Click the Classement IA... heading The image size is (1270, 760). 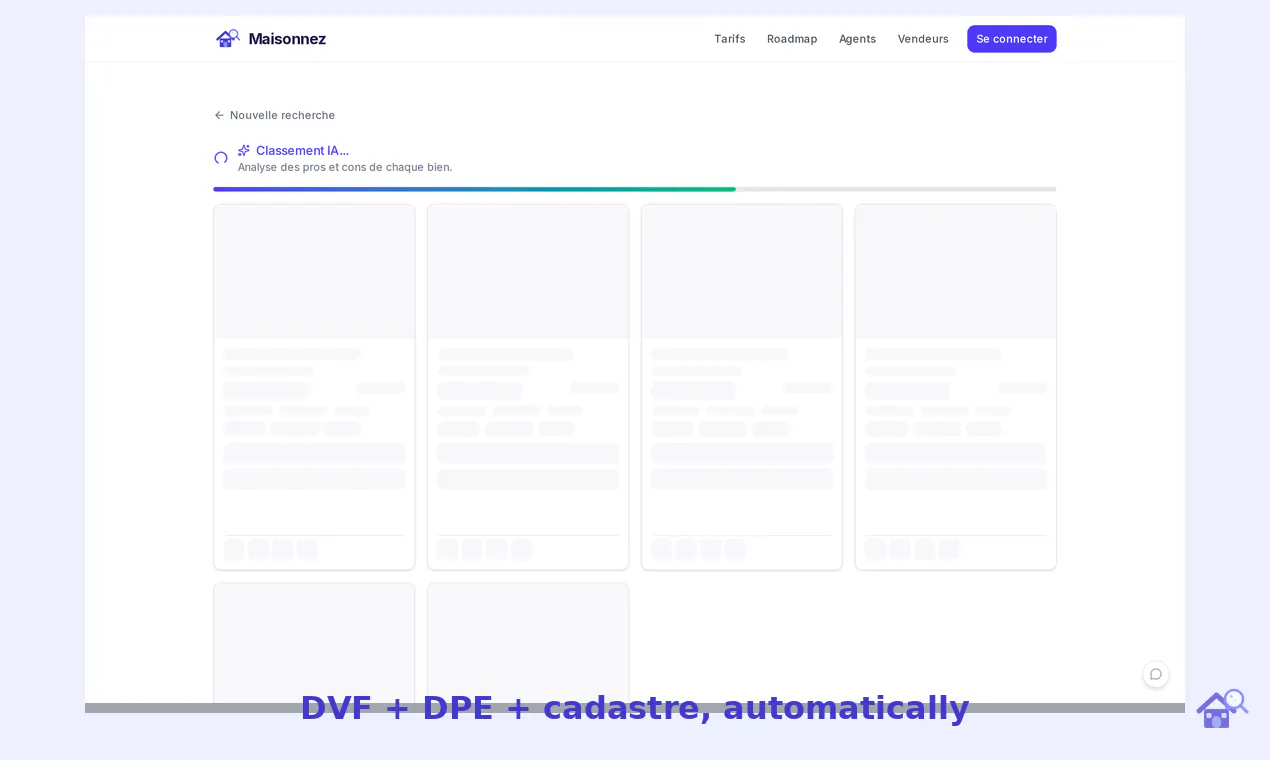302,150
